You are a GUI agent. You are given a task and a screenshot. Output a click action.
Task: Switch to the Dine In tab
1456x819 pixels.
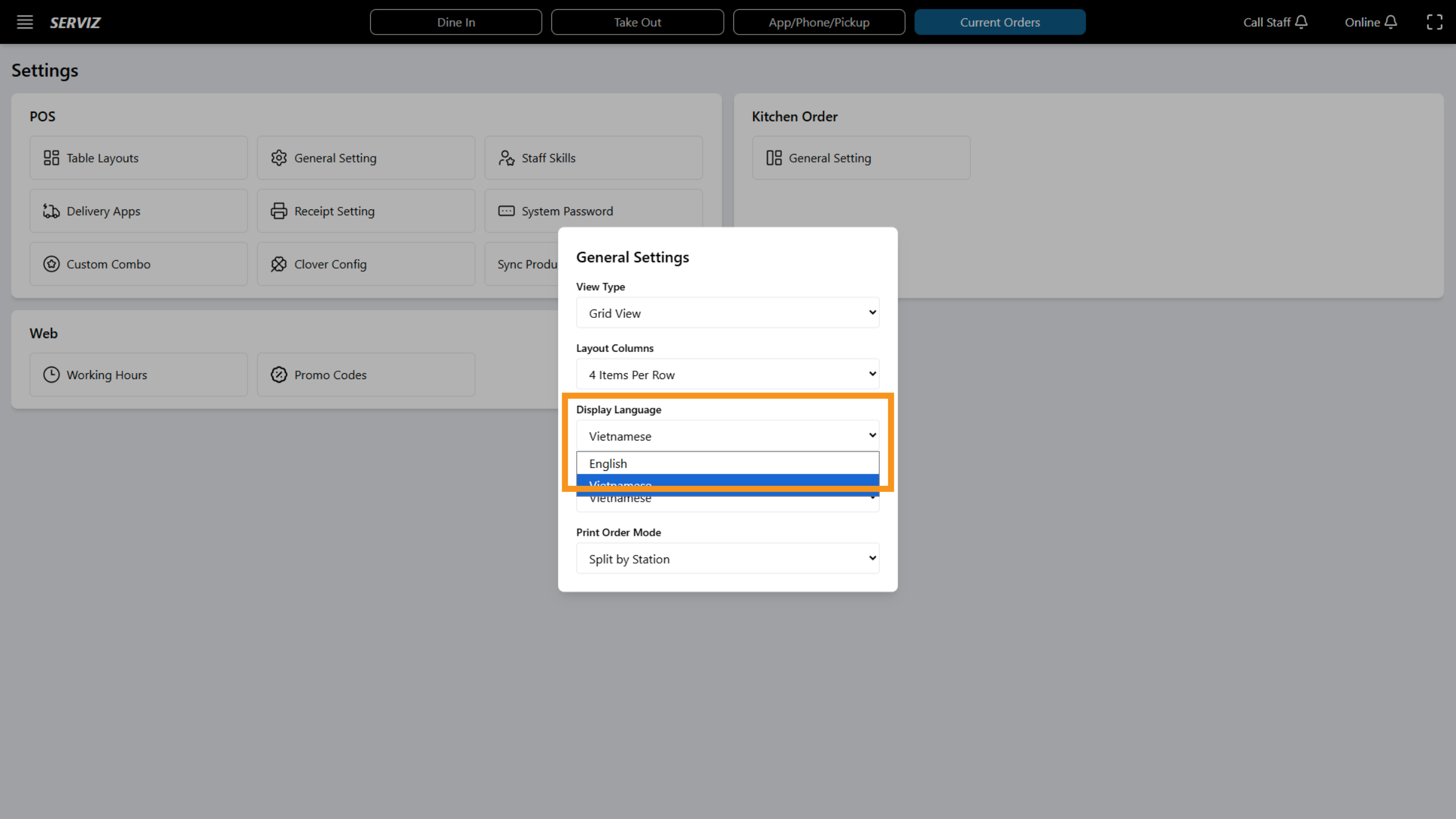[456, 22]
